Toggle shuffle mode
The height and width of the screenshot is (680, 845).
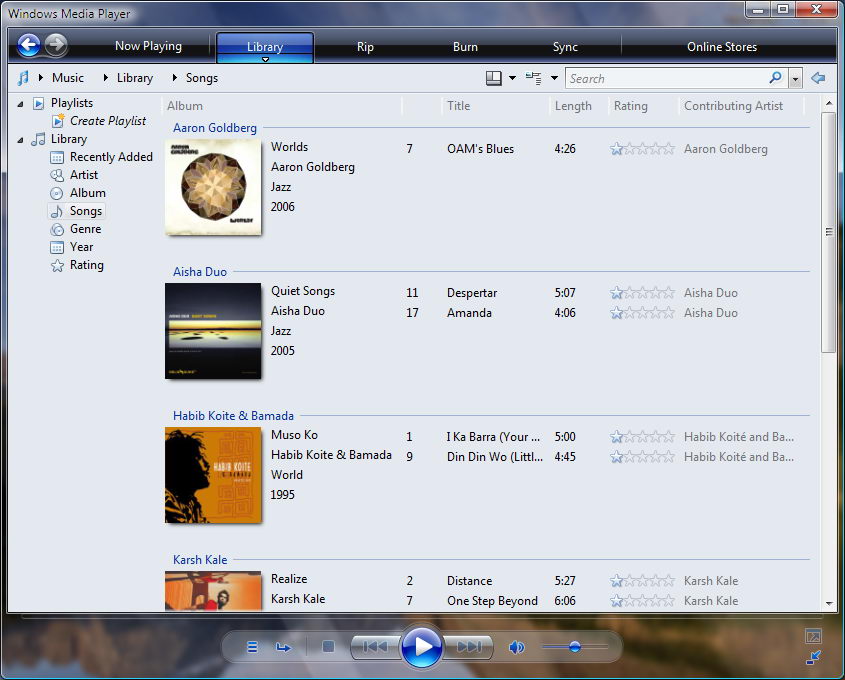pyautogui.click(x=252, y=647)
